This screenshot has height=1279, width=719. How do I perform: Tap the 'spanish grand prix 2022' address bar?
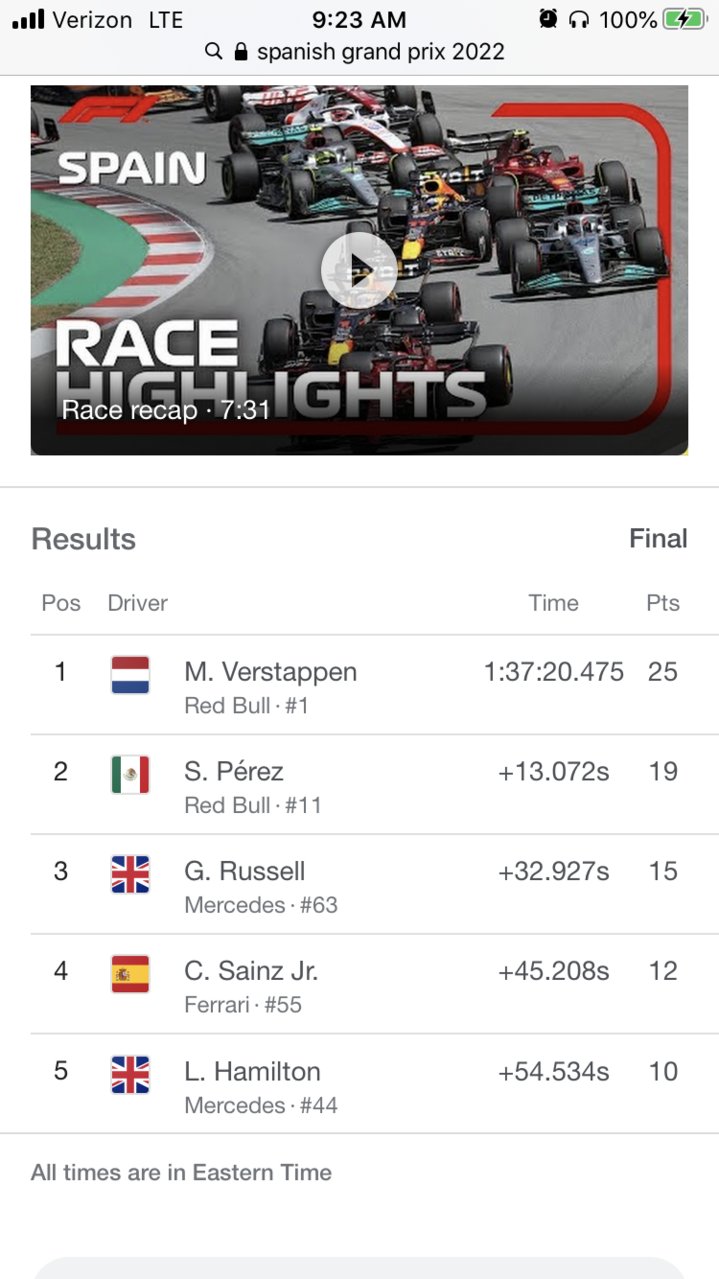[359, 52]
